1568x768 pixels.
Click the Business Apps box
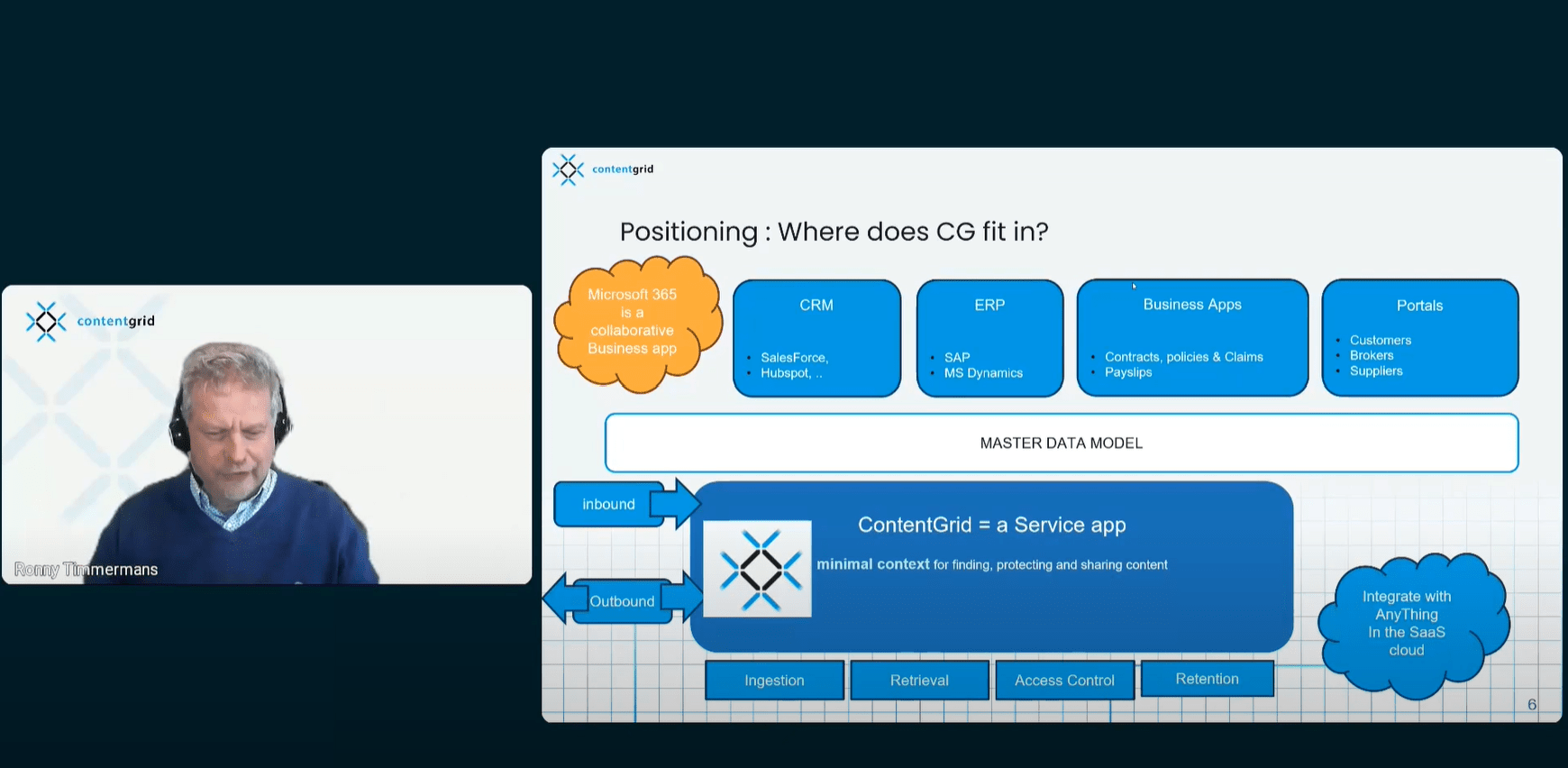1192,338
